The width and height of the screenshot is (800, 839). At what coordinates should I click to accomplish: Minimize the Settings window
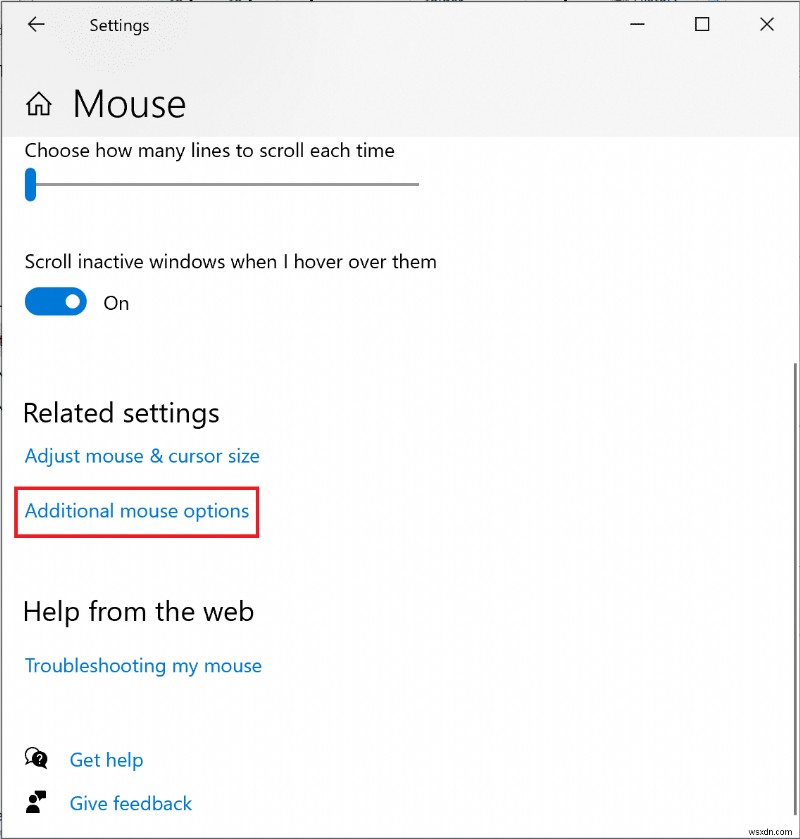(637, 24)
